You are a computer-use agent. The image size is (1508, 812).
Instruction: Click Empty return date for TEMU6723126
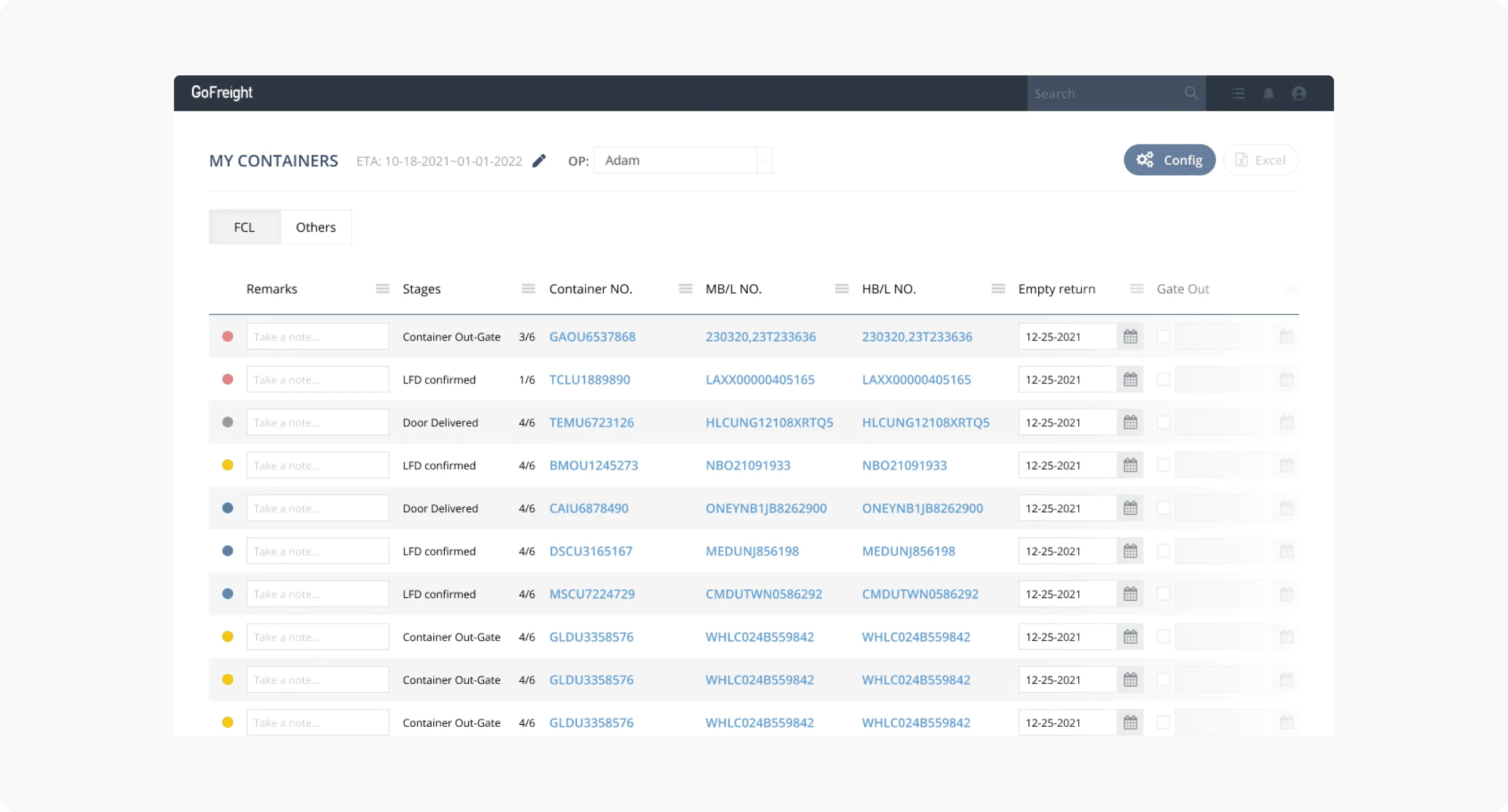tap(1067, 422)
